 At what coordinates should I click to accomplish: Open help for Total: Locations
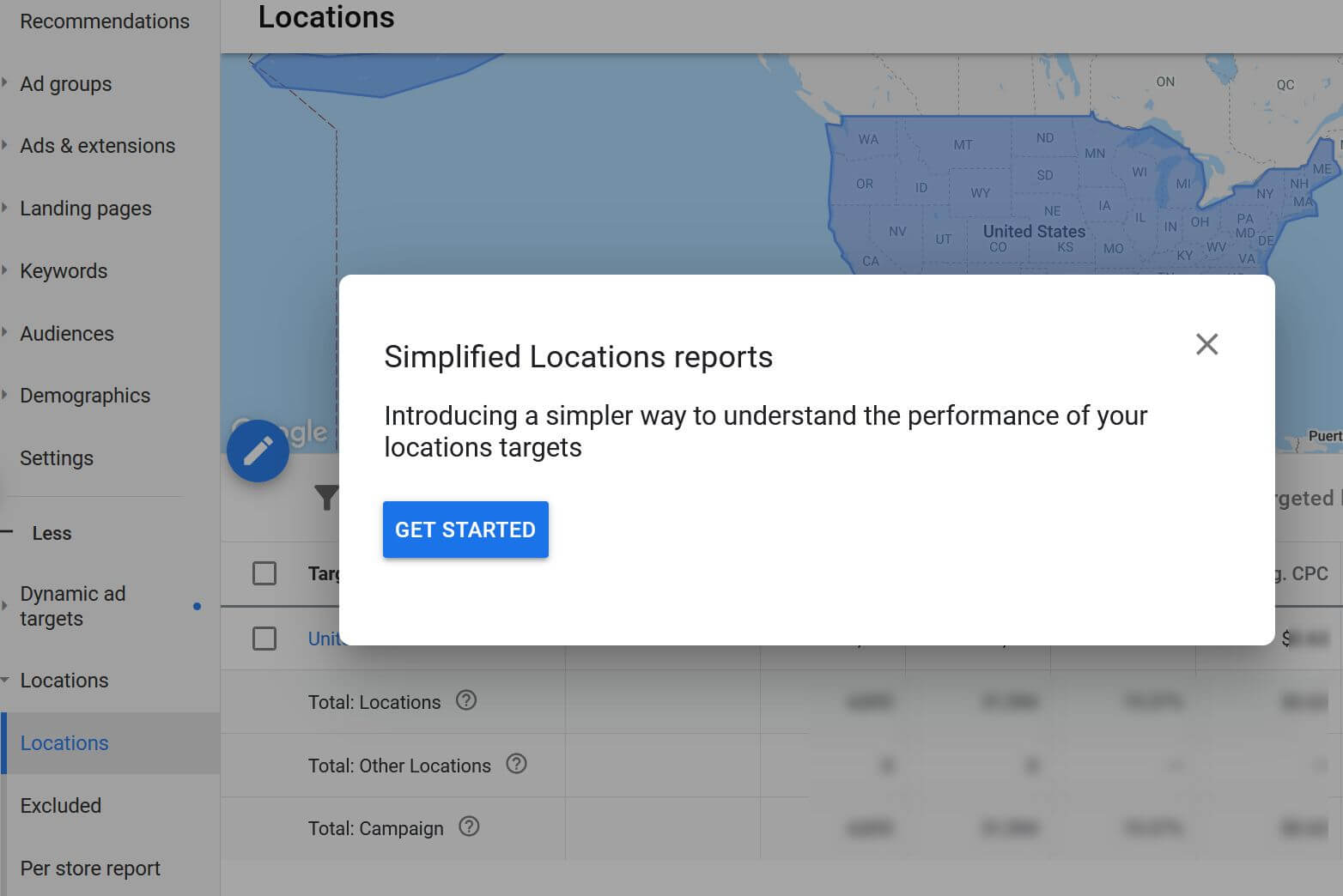pyautogui.click(x=466, y=701)
